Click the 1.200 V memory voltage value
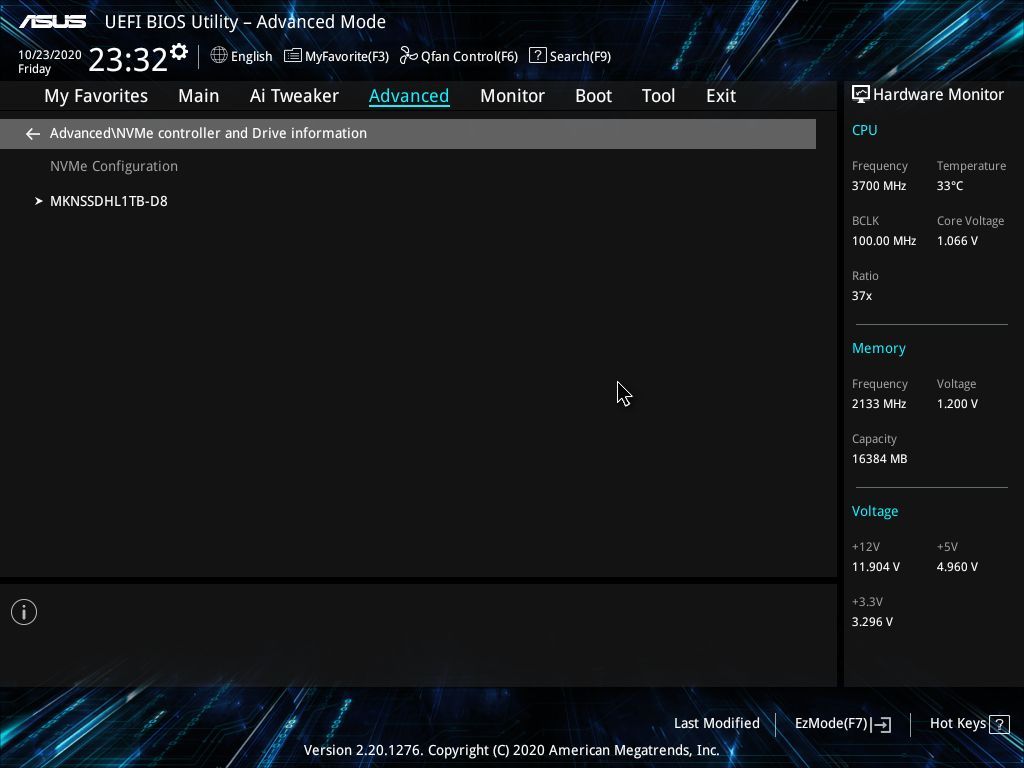1024x768 pixels. click(957, 404)
